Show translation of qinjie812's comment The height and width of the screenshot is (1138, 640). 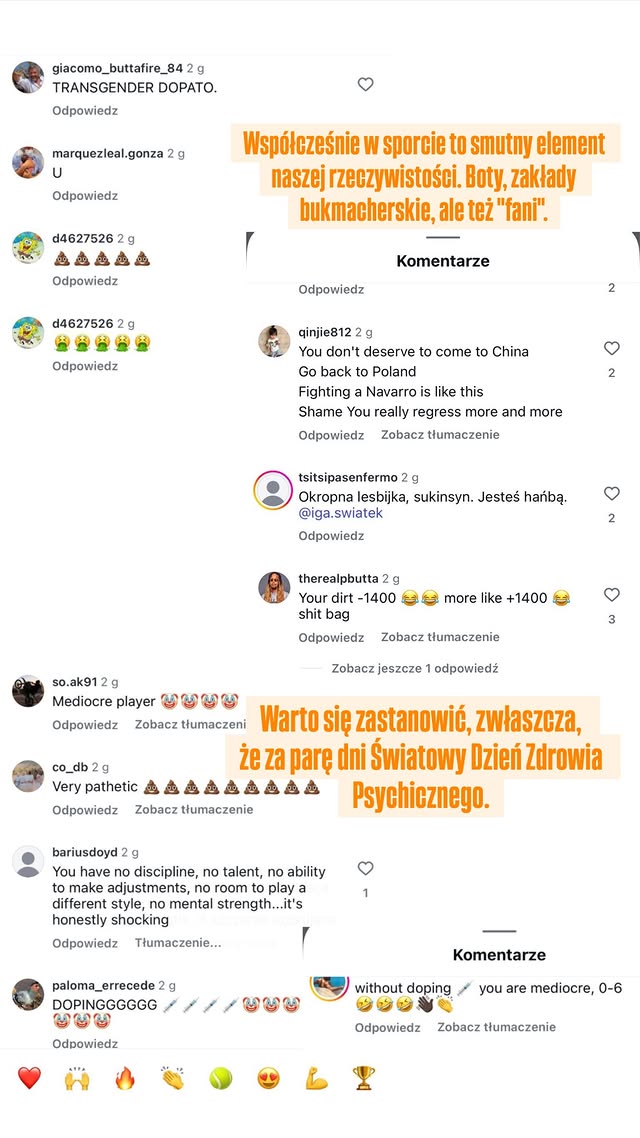pos(440,435)
